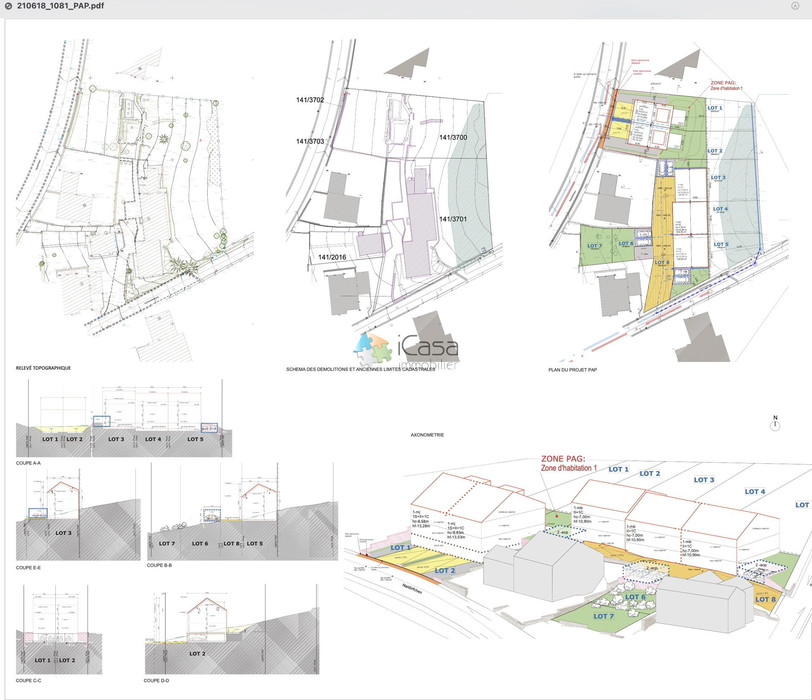Click the expand icon in title bar
Screen dimensions: 812x700
click(796, 6)
